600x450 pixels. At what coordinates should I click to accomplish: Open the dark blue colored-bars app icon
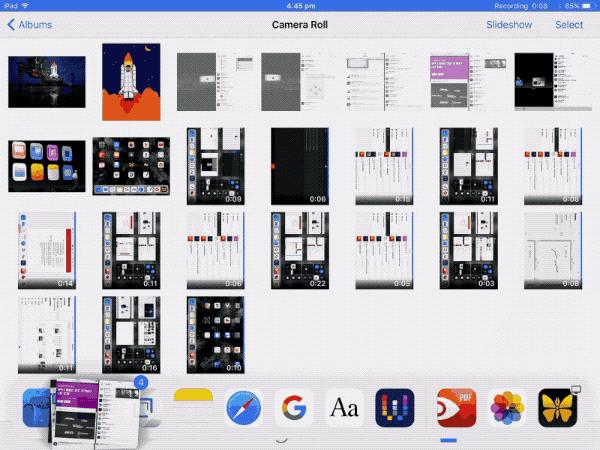pyautogui.click(x=395, y=408)
